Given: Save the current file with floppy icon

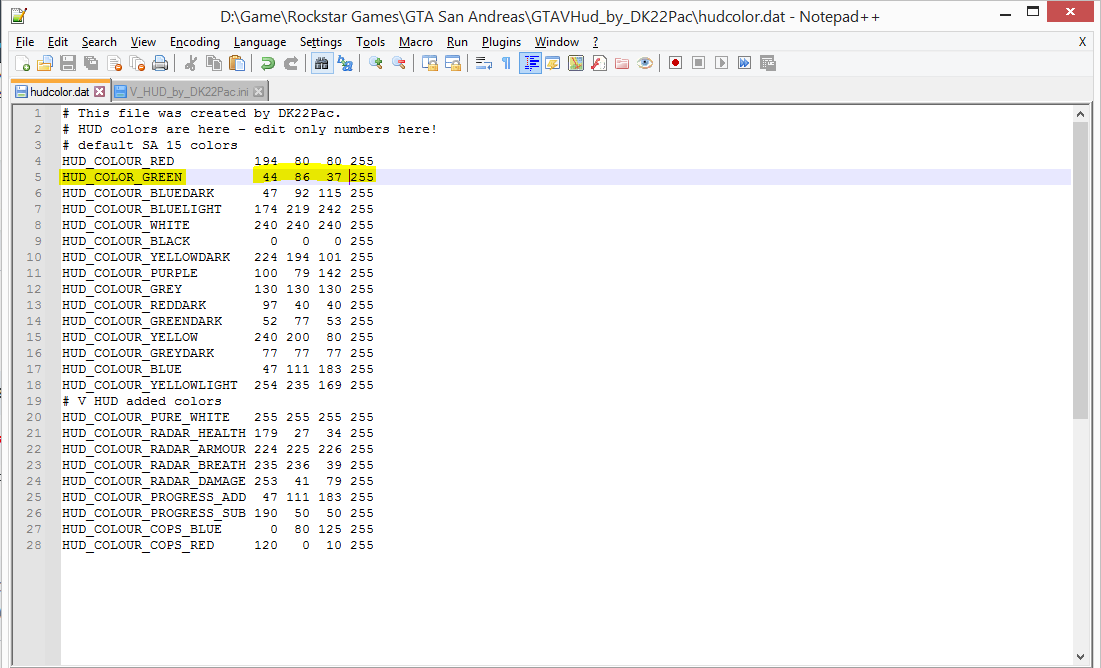Looking at the screenshot, I should pyautogui.click(x=68, y=63).
